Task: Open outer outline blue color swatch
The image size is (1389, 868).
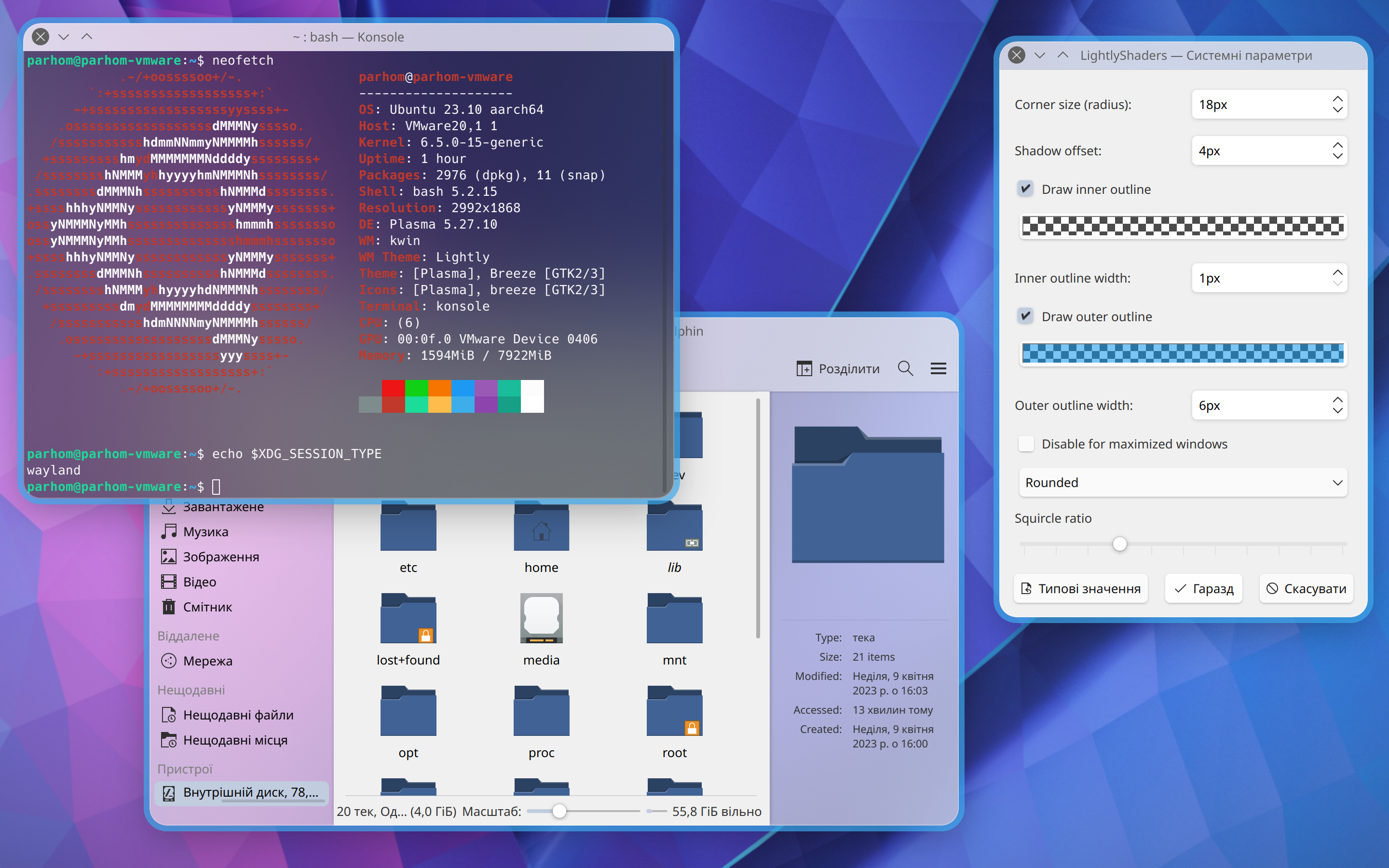Action: click(1183, 353)
